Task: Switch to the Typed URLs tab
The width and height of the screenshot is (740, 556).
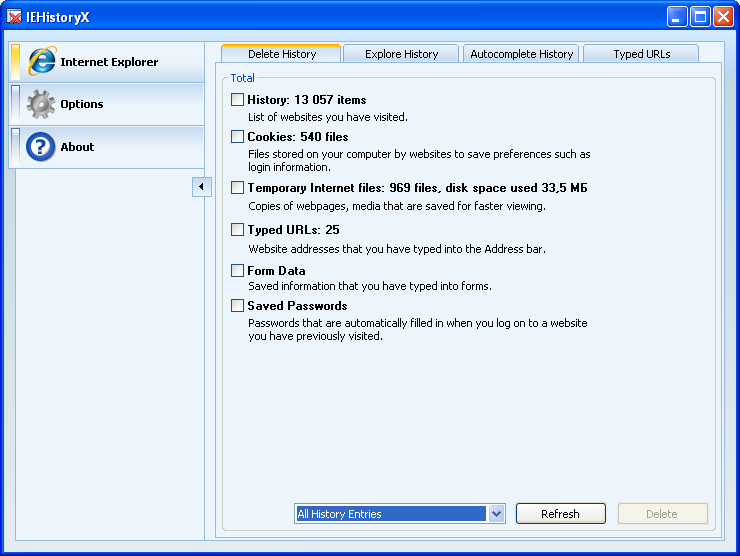Action: pyautogui.click(x=641, y=54)
